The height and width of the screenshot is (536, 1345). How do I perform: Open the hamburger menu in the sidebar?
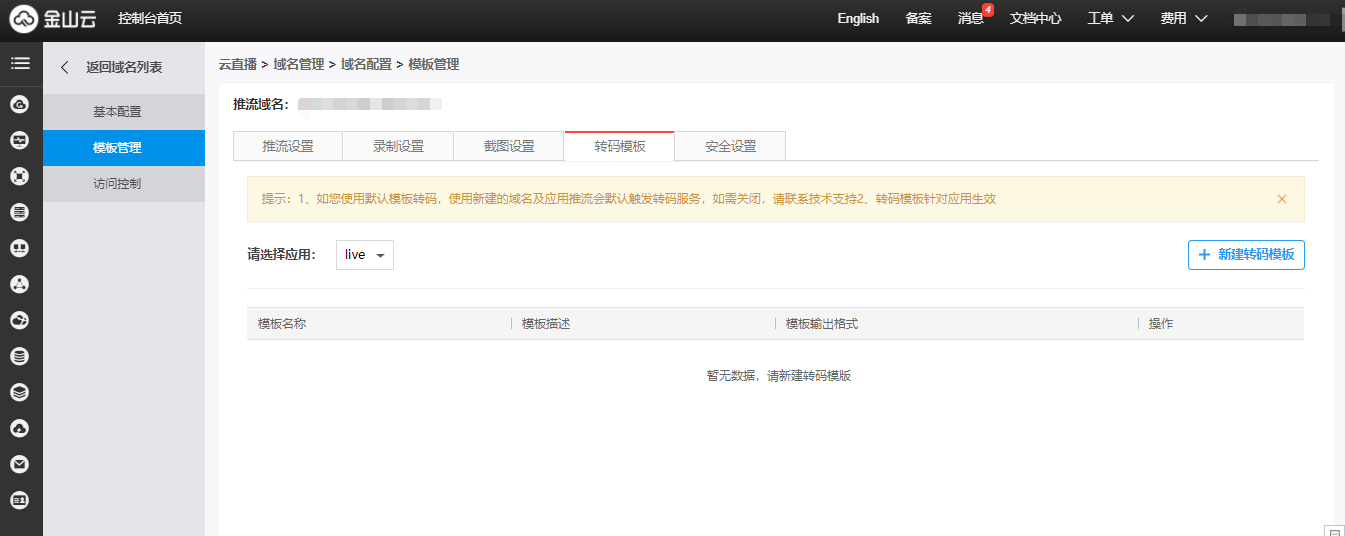click(x=20, y=64)
